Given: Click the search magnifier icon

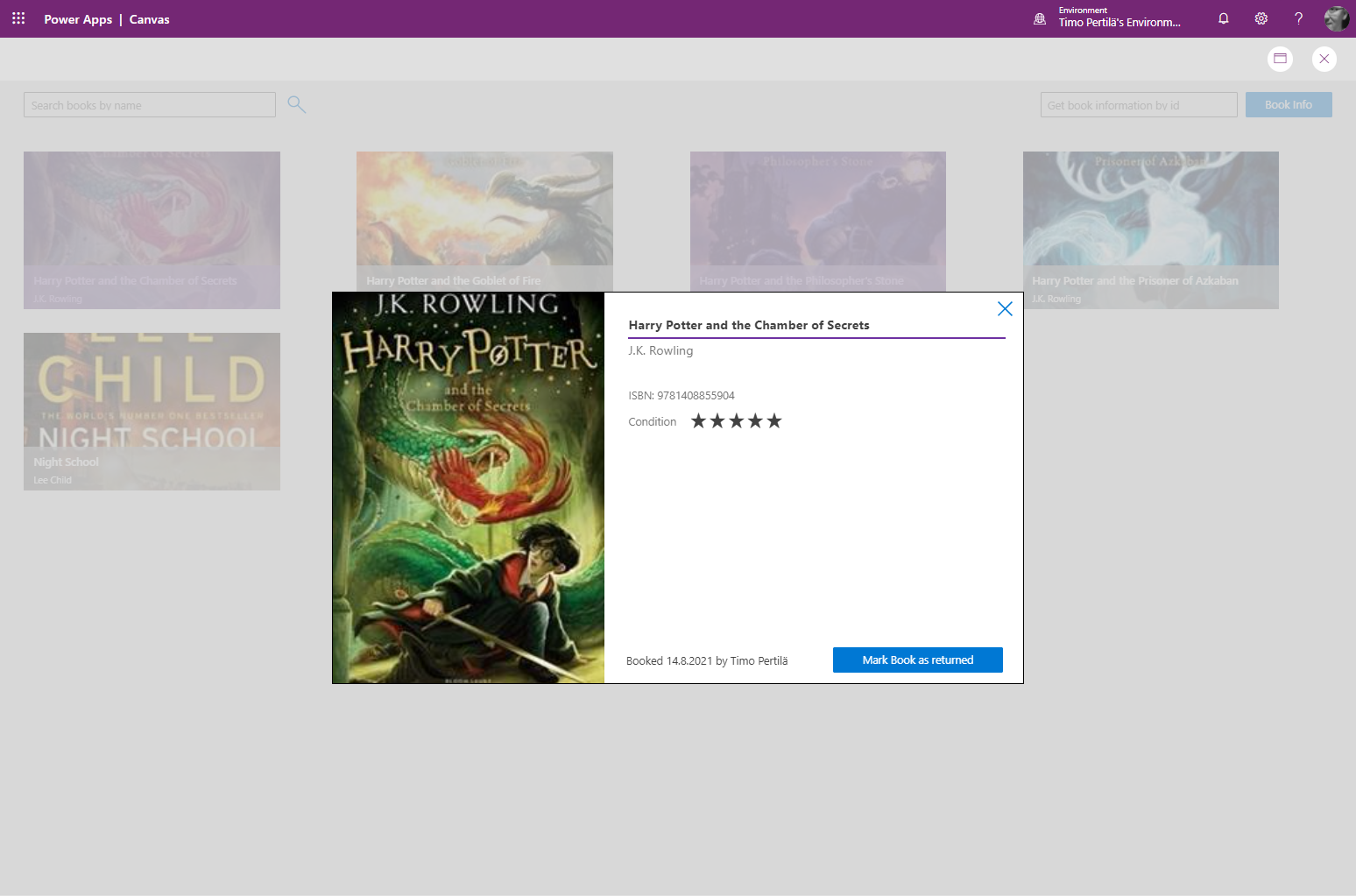Looking at the screenshot, I should coord(297,105).
